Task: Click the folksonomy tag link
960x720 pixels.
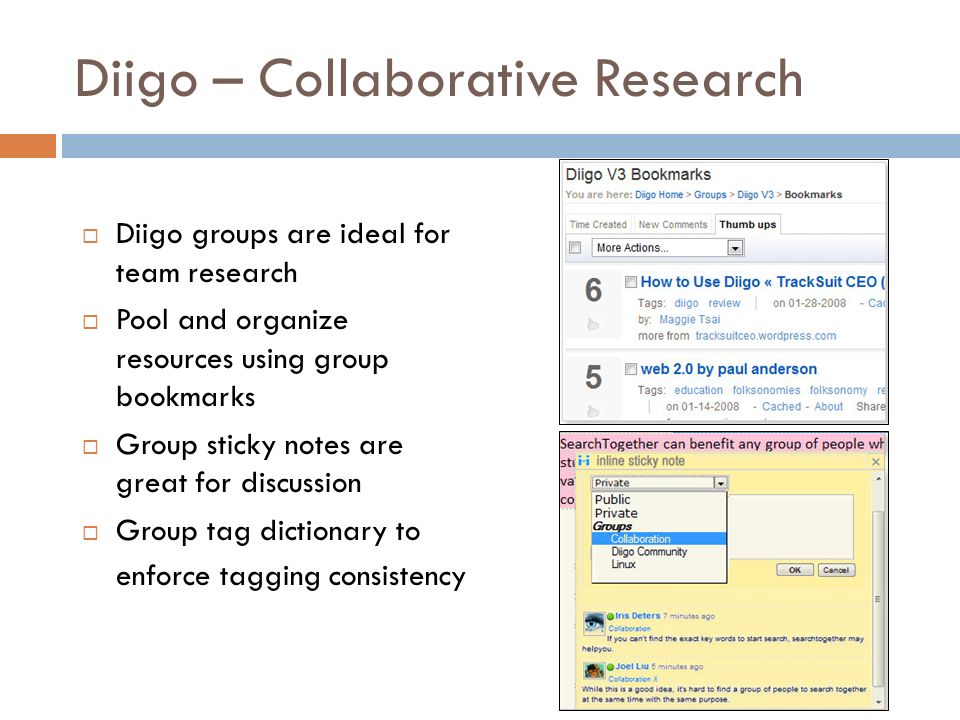Action: [x=838, y=390]
